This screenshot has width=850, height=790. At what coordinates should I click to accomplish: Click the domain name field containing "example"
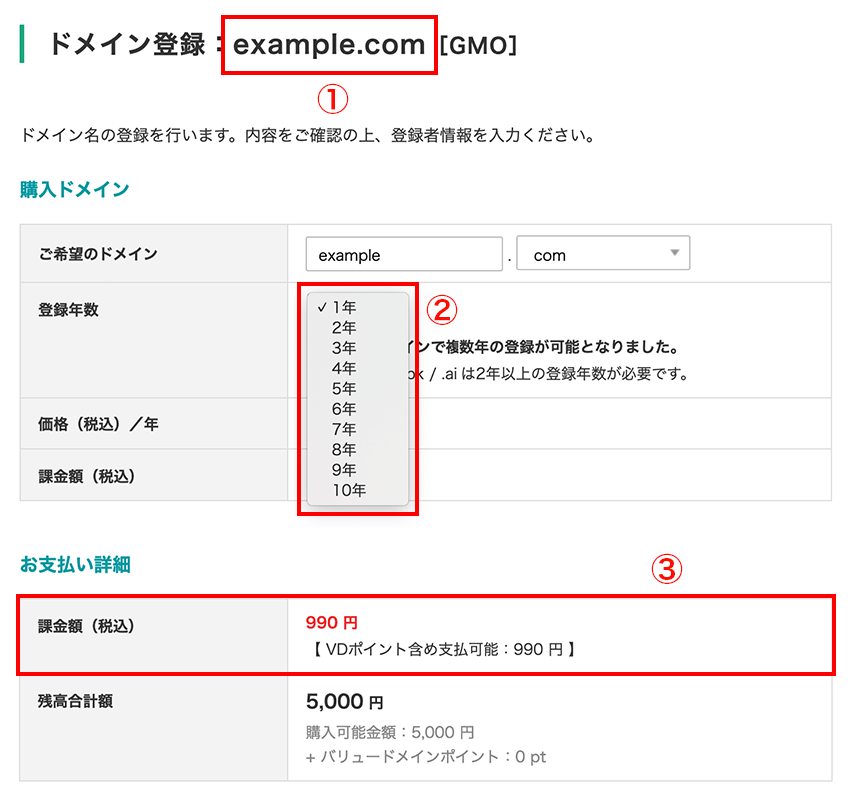click(403, 255)
